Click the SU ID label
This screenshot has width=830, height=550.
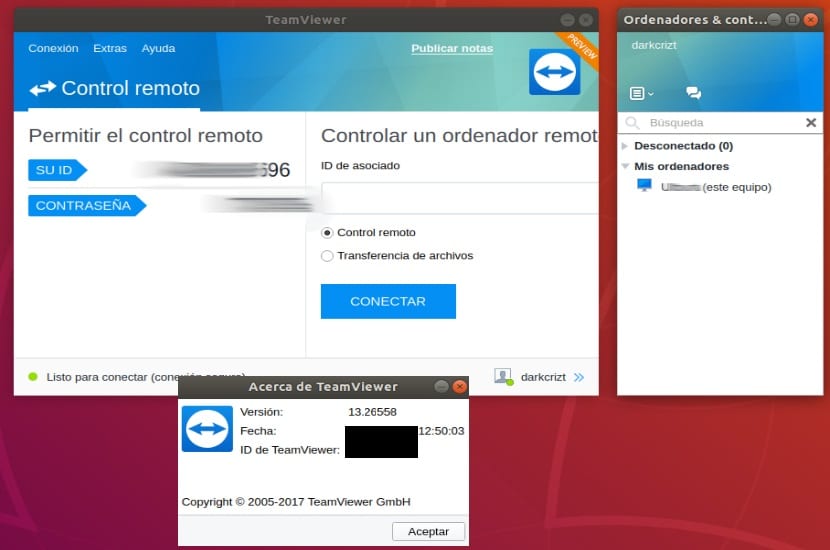coord(57,170)
